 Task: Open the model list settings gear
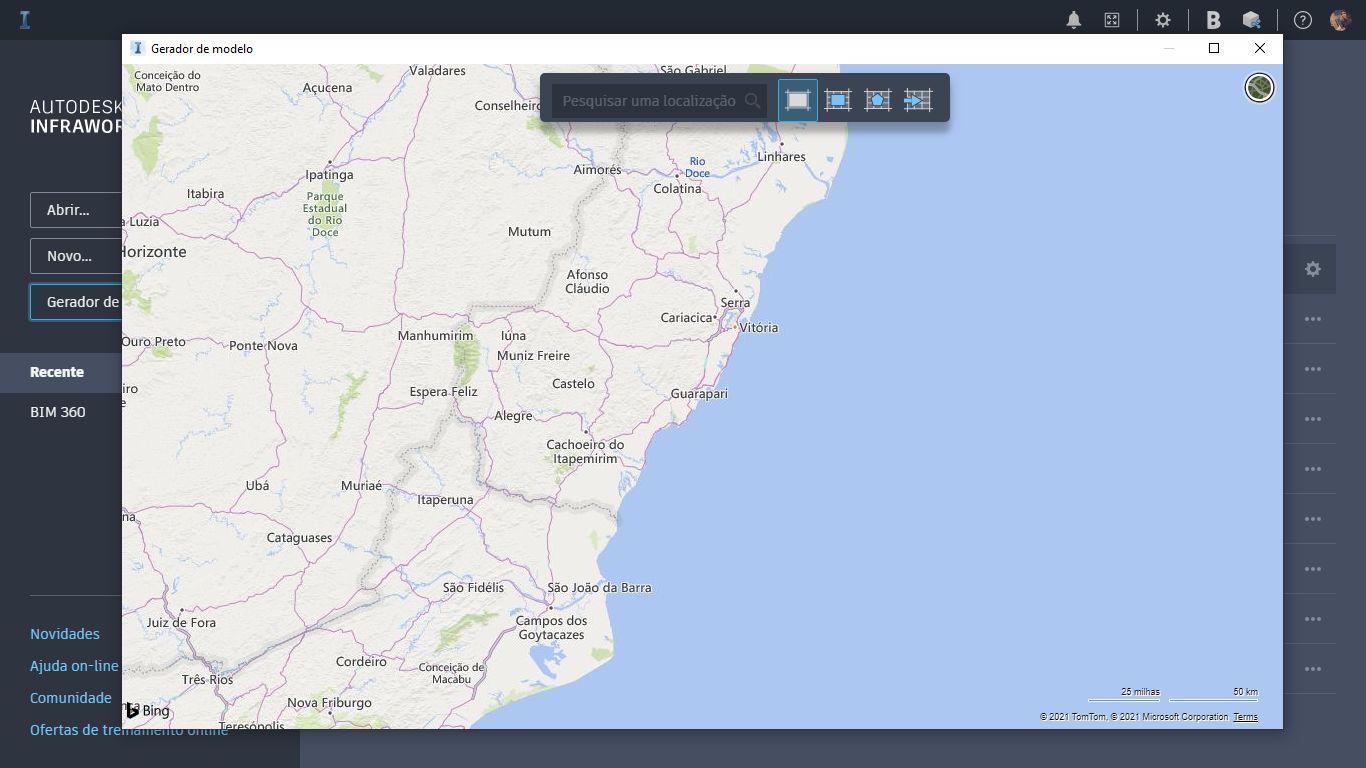pos(1313,269)
